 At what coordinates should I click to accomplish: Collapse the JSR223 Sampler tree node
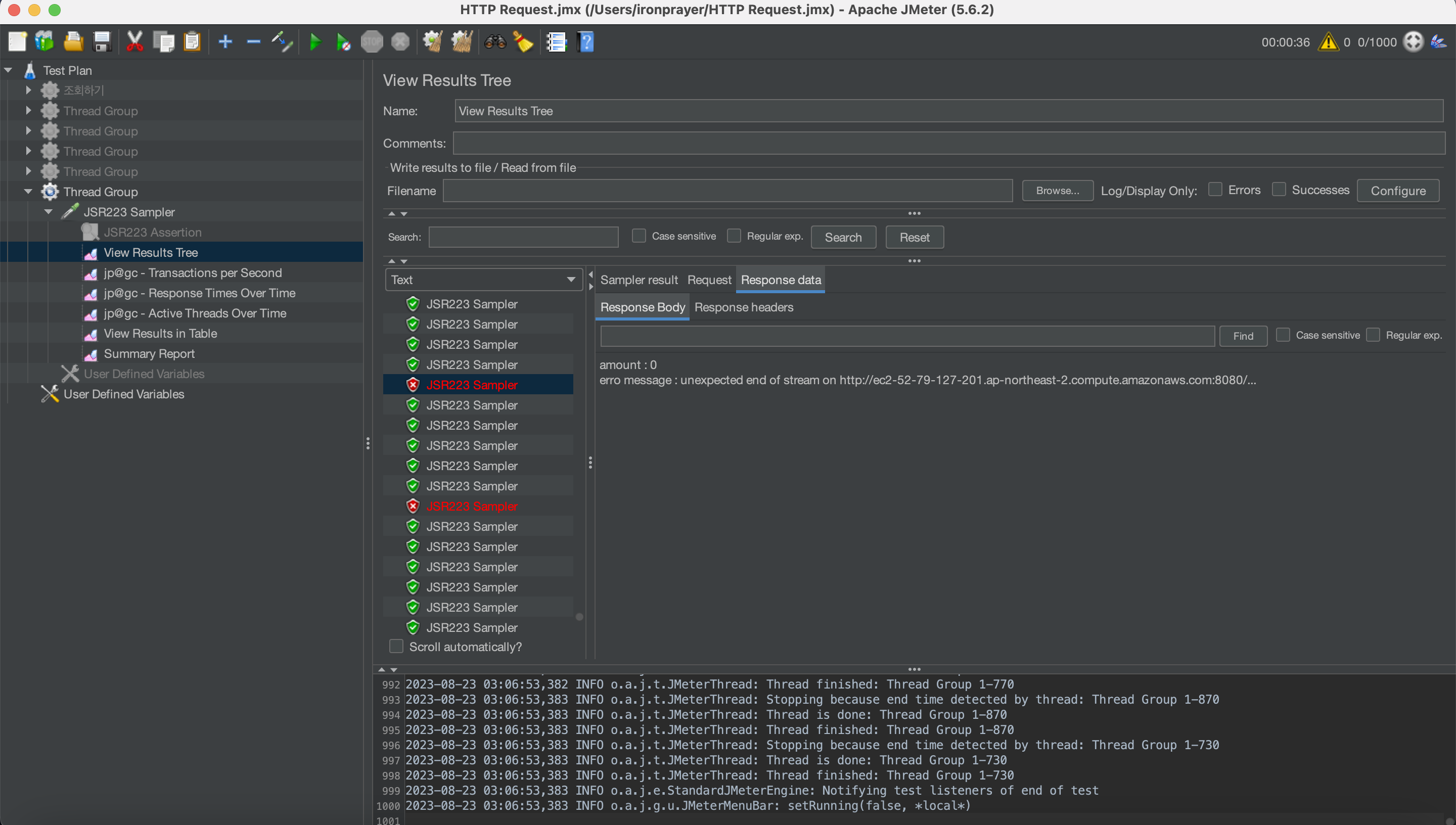point(48,212)
